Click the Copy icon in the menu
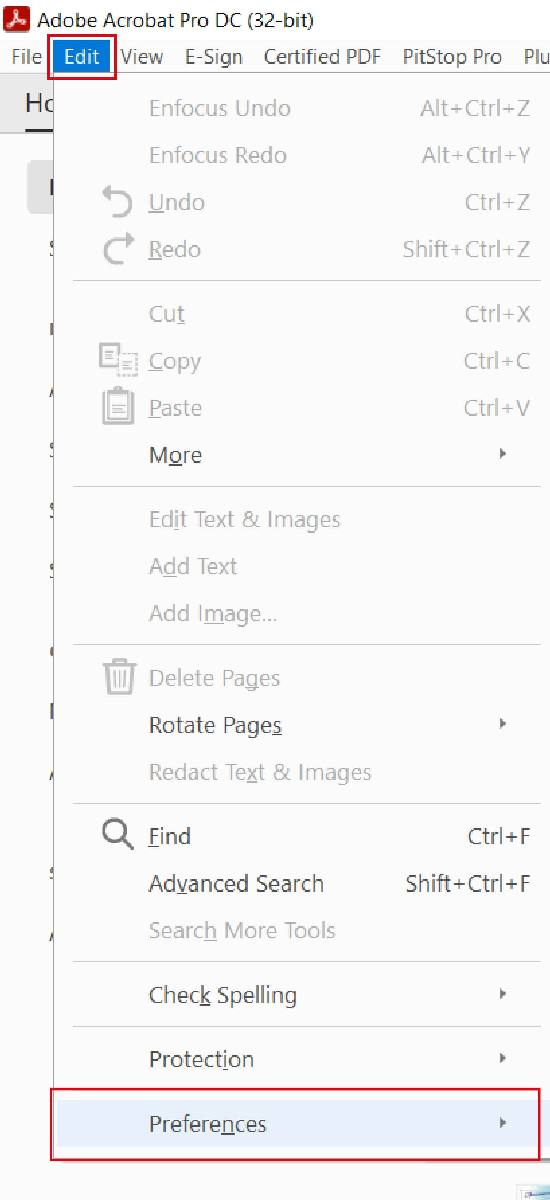 118,360
